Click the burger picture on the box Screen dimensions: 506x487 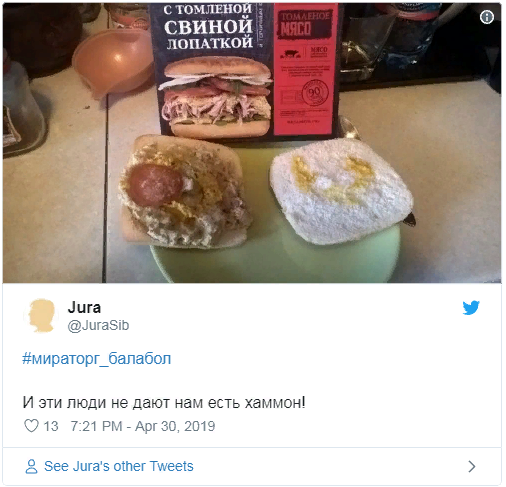217,97
